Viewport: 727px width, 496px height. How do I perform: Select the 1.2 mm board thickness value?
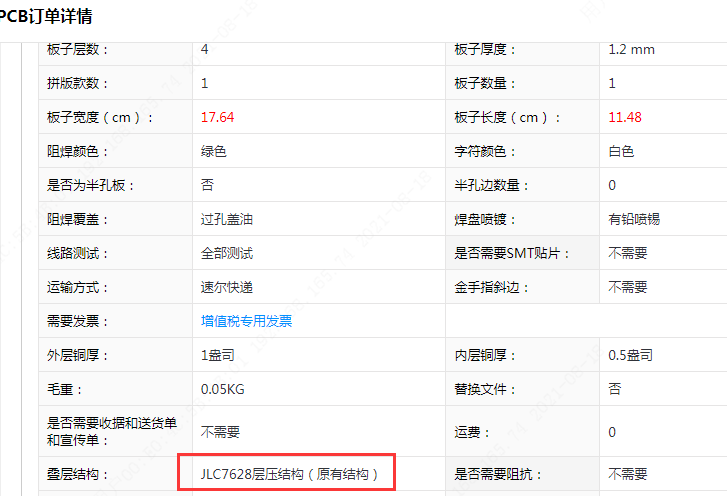click(x=631, y=49)
